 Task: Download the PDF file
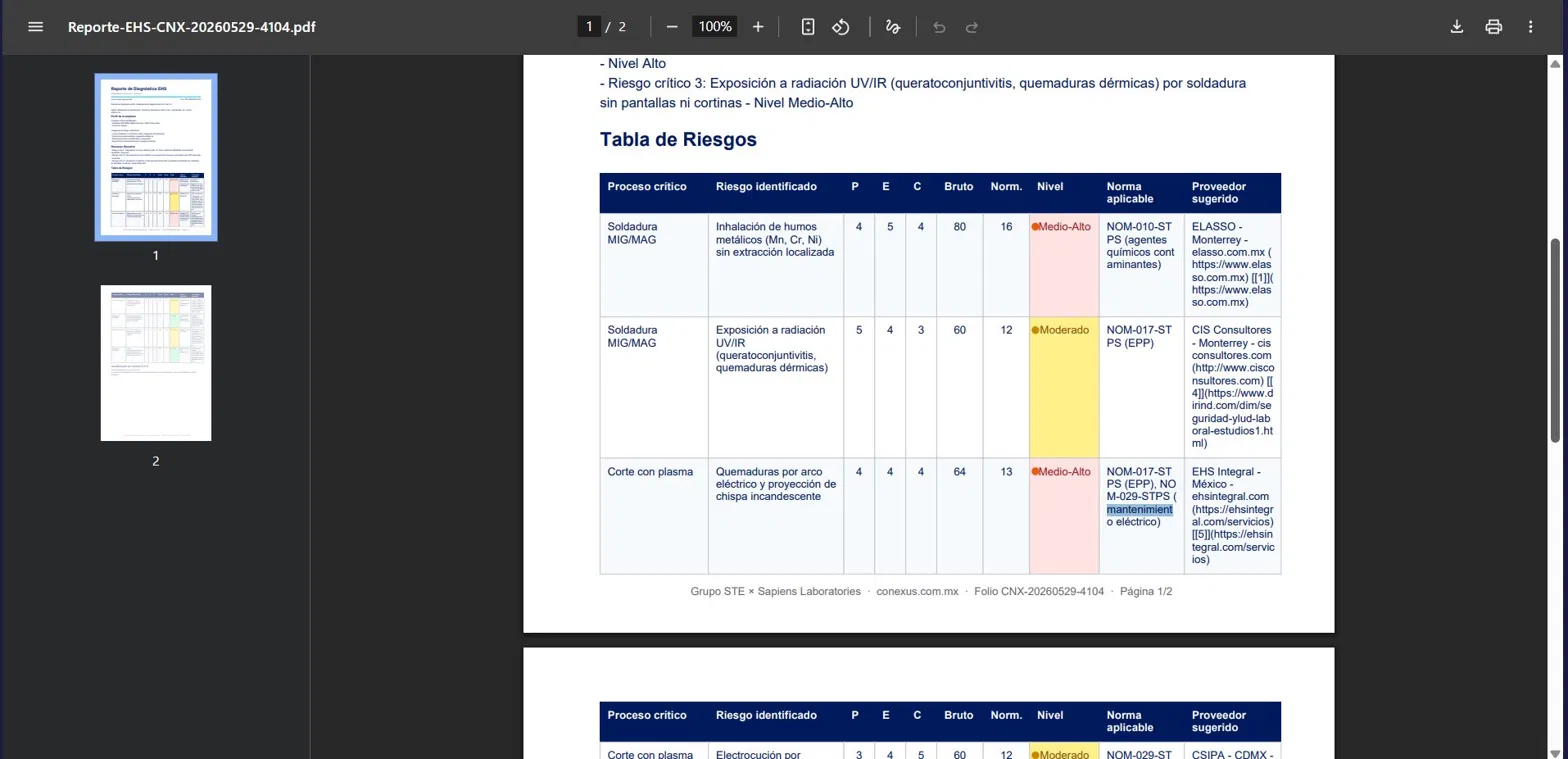(x=1457, y=27)
